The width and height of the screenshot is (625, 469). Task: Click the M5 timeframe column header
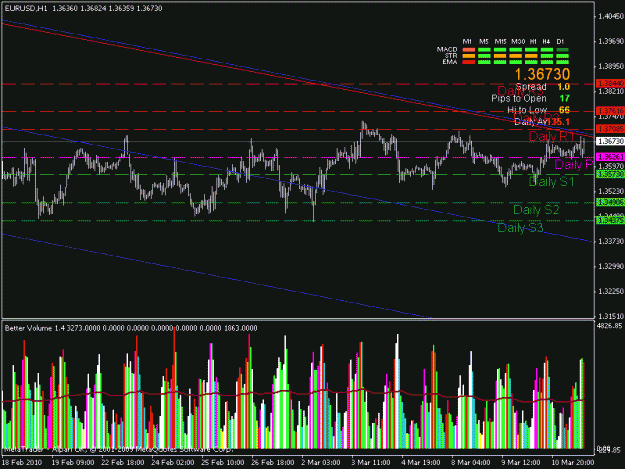click(x=484, y=41)
